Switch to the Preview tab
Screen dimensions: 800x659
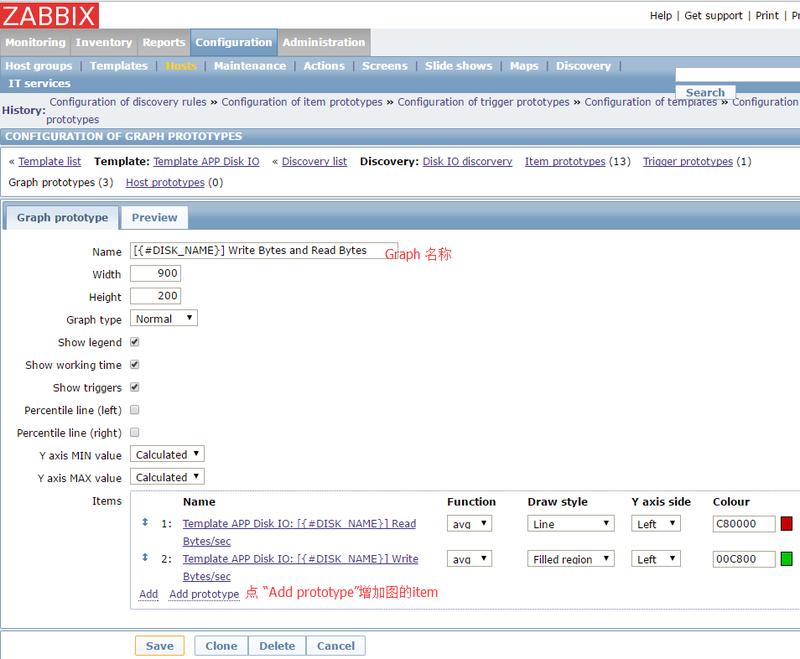click(x=154, y=217)
